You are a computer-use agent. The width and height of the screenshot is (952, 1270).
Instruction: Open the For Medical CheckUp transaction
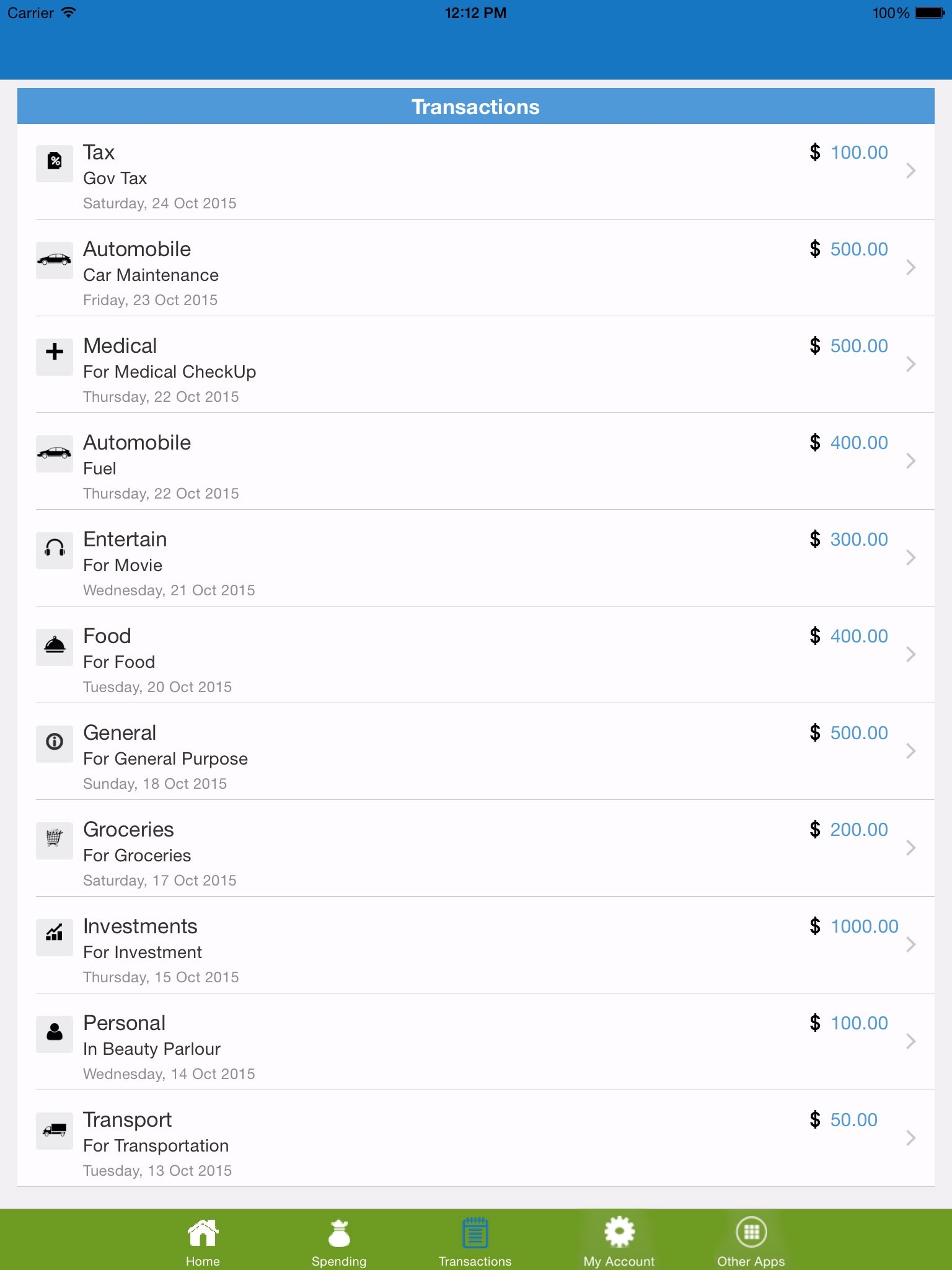point(169,371)
